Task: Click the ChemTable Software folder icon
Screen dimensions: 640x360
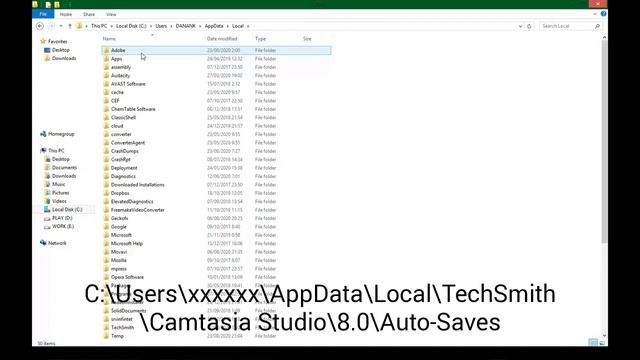Action: click(106, 109)
